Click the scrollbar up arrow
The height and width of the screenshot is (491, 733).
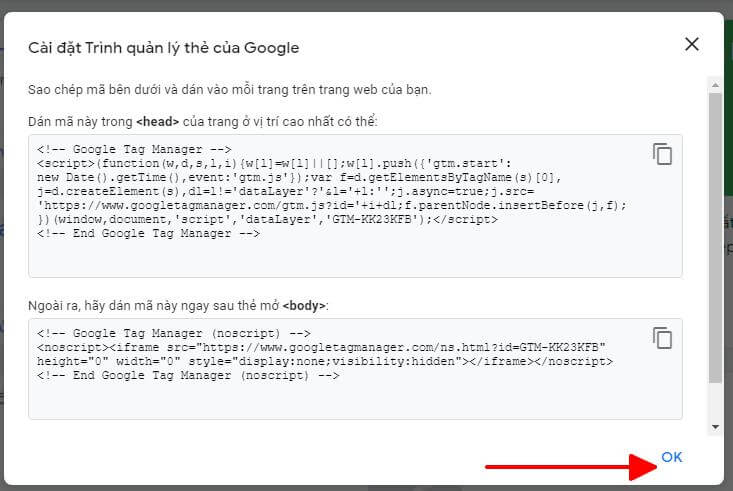(715, 85)
